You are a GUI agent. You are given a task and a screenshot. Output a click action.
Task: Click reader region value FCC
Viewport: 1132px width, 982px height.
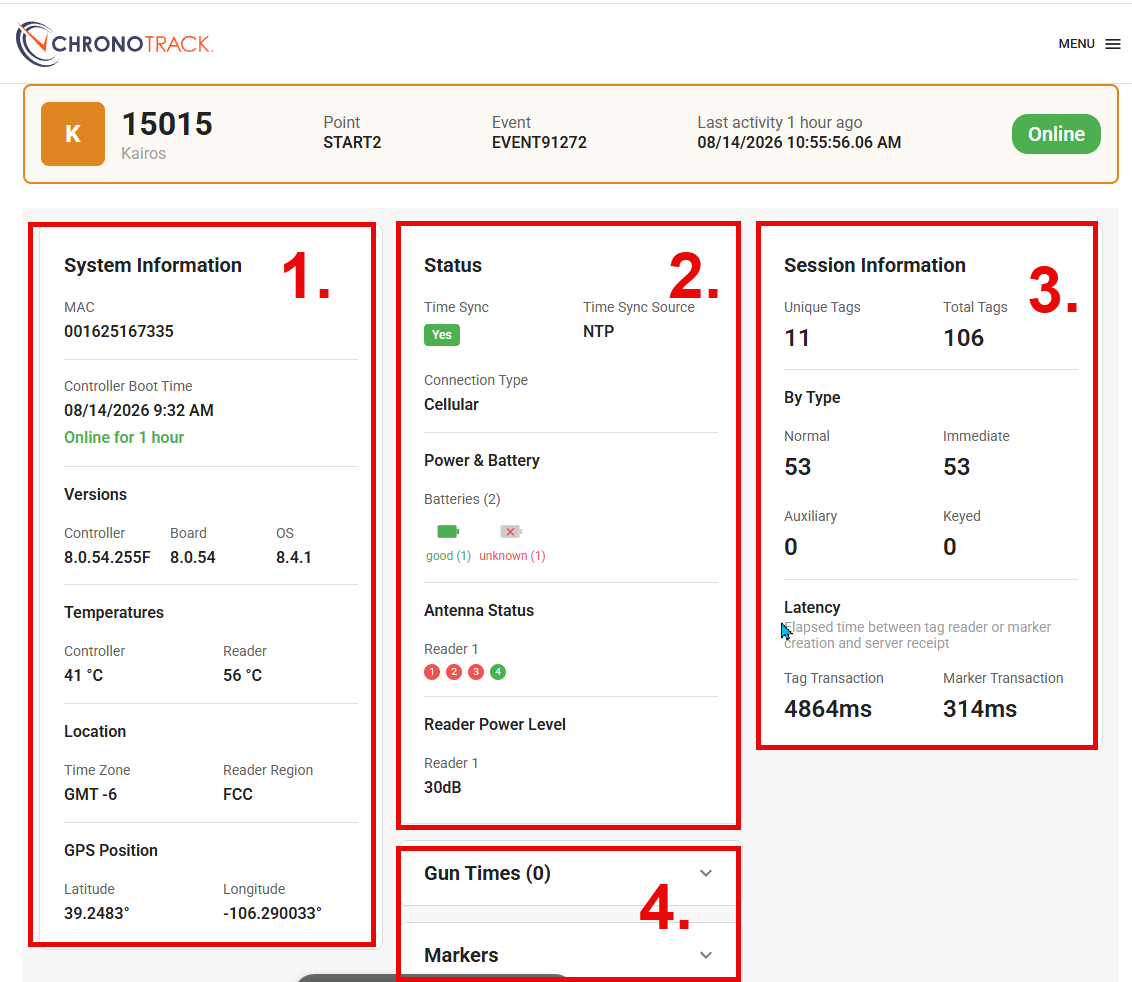[238, 794]
